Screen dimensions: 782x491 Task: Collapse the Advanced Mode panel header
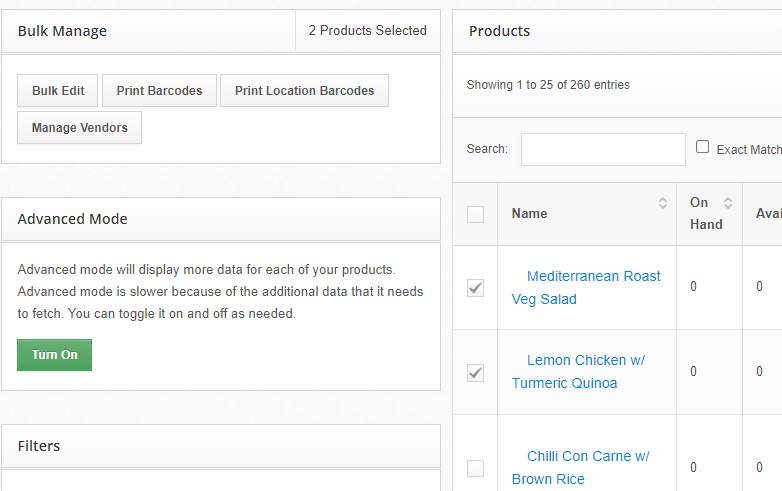point(220,219)
